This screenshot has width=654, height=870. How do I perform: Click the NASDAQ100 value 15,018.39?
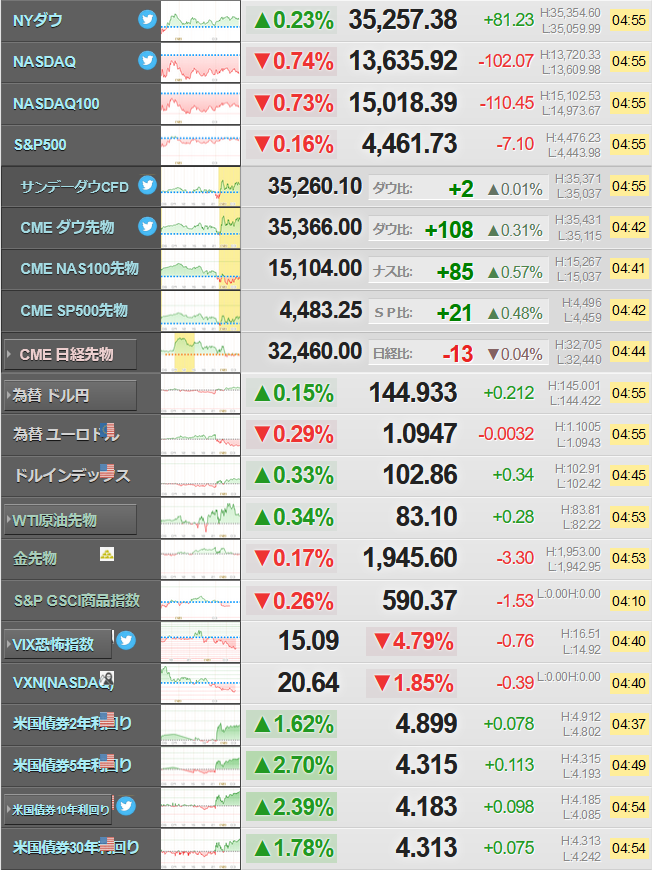403,103
